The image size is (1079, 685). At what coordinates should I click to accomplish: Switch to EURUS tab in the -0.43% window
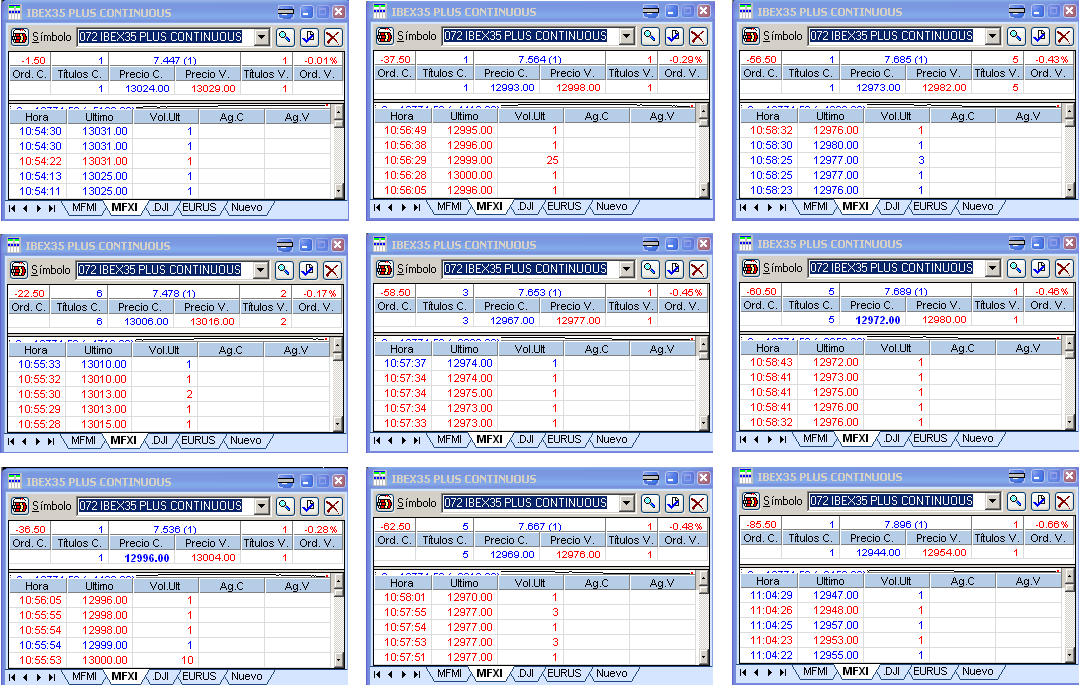pos(930,207)
